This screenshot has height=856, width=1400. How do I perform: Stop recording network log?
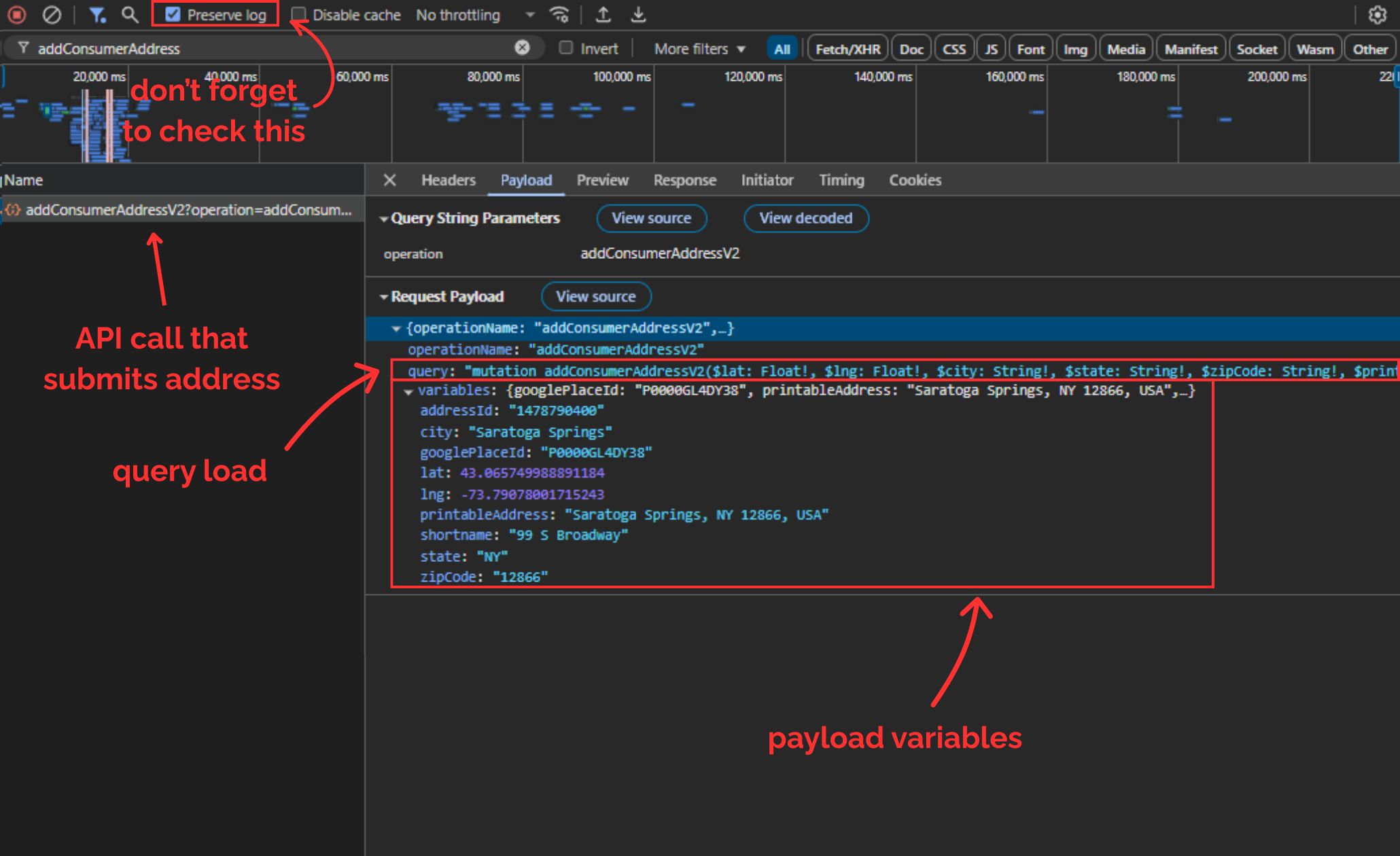(16, 14)
